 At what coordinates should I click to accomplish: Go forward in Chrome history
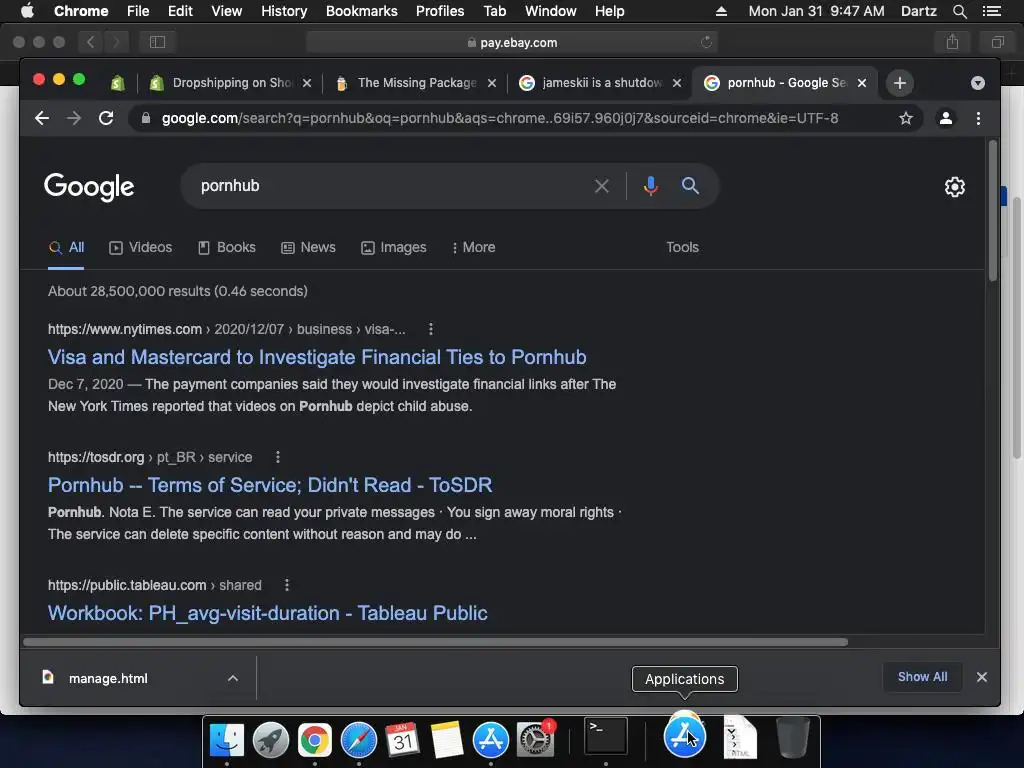74,118
